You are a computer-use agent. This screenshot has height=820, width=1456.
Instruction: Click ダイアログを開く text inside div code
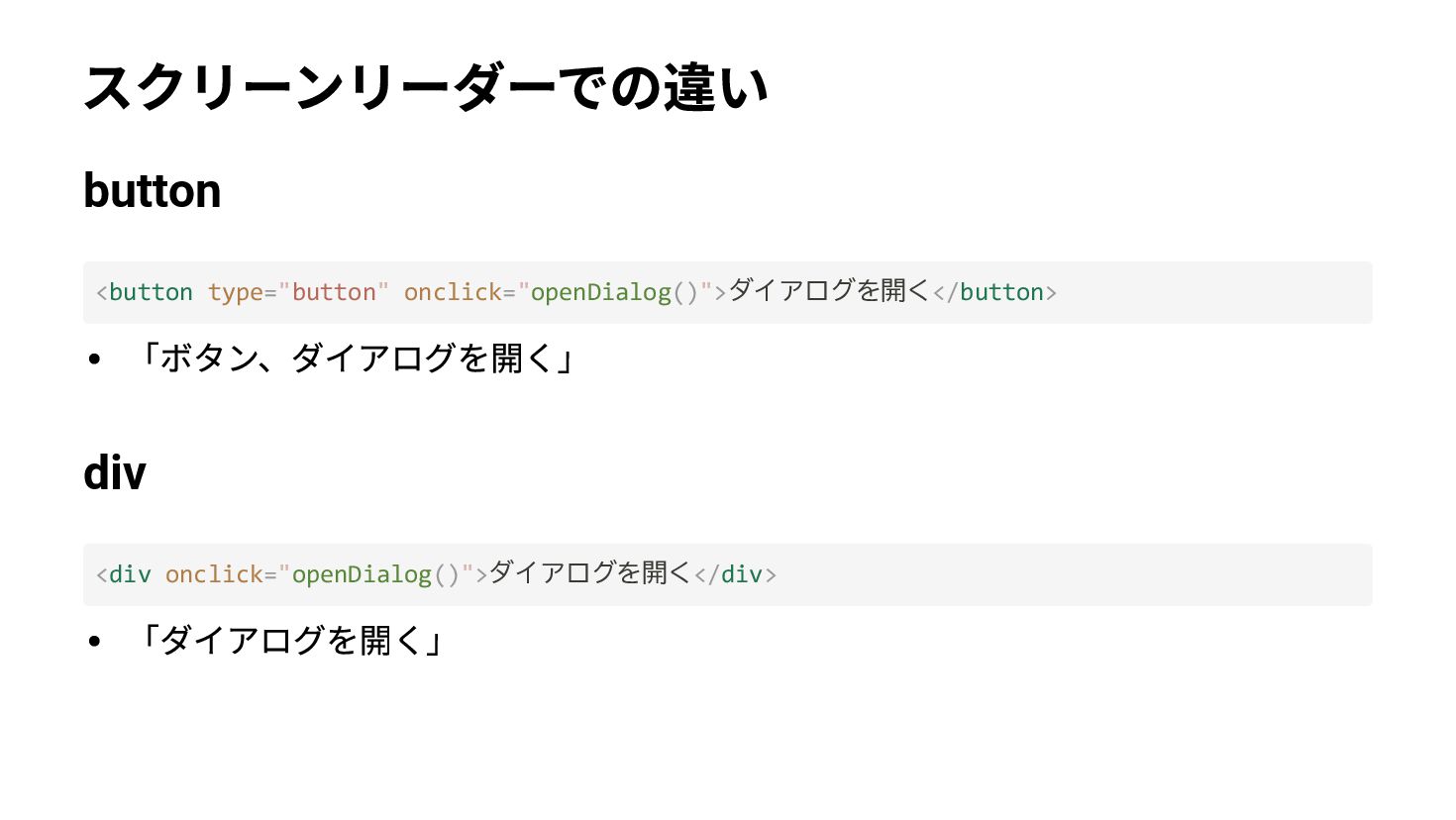point(589,573)
